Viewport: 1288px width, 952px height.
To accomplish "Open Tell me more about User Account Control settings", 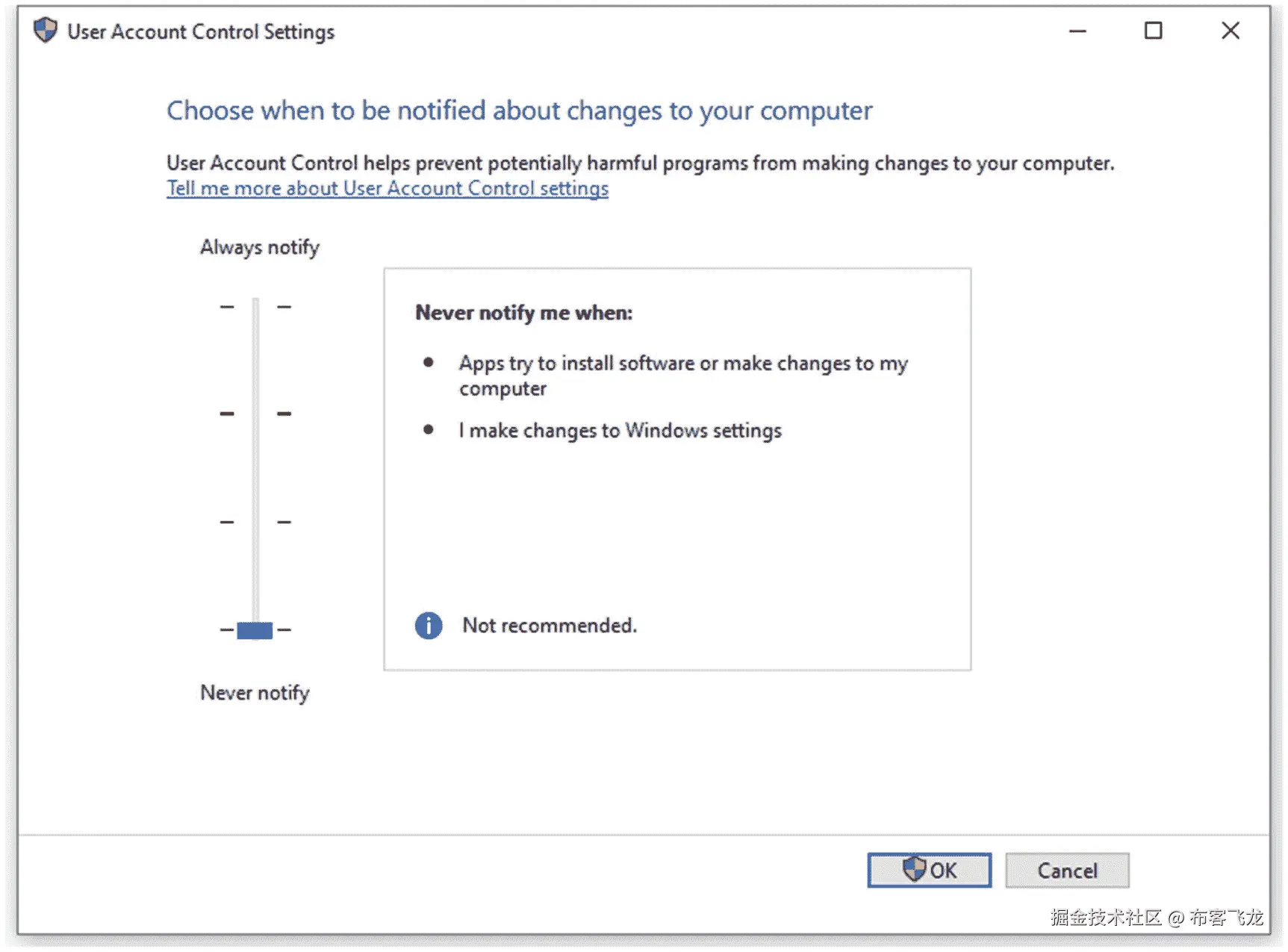I will pyautogui.click(x=388, y=189).
